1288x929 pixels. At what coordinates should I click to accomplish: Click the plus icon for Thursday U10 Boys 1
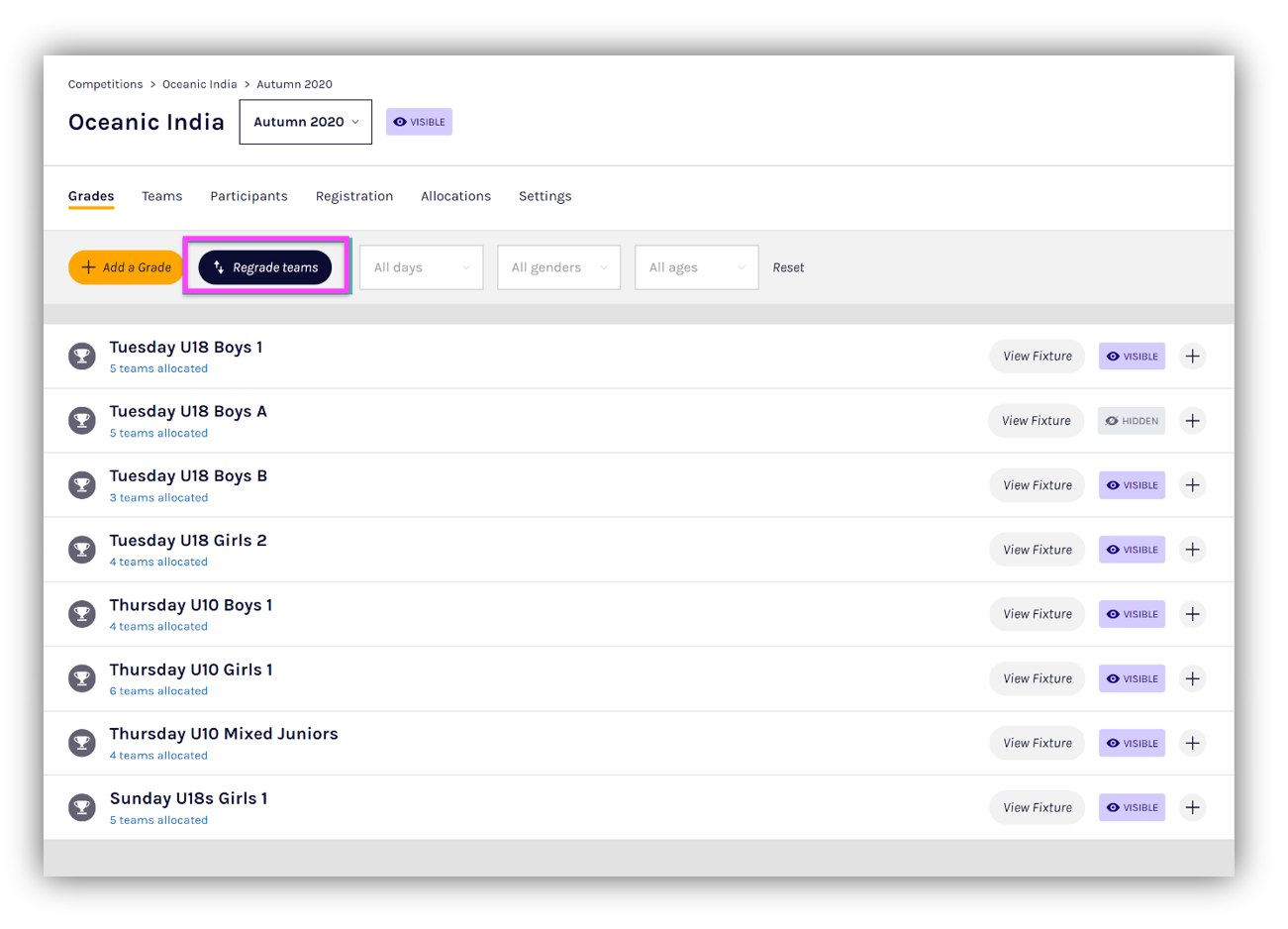click(x=1192, y=614)
